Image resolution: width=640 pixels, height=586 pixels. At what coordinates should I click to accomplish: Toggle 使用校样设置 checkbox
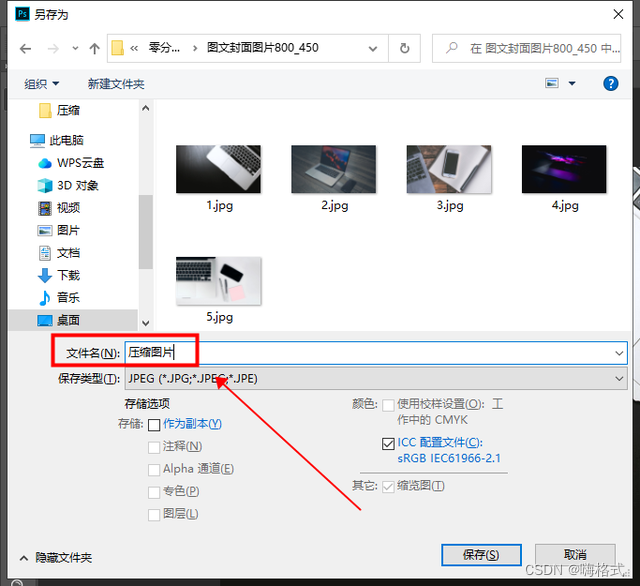click(x=388, y=405)
